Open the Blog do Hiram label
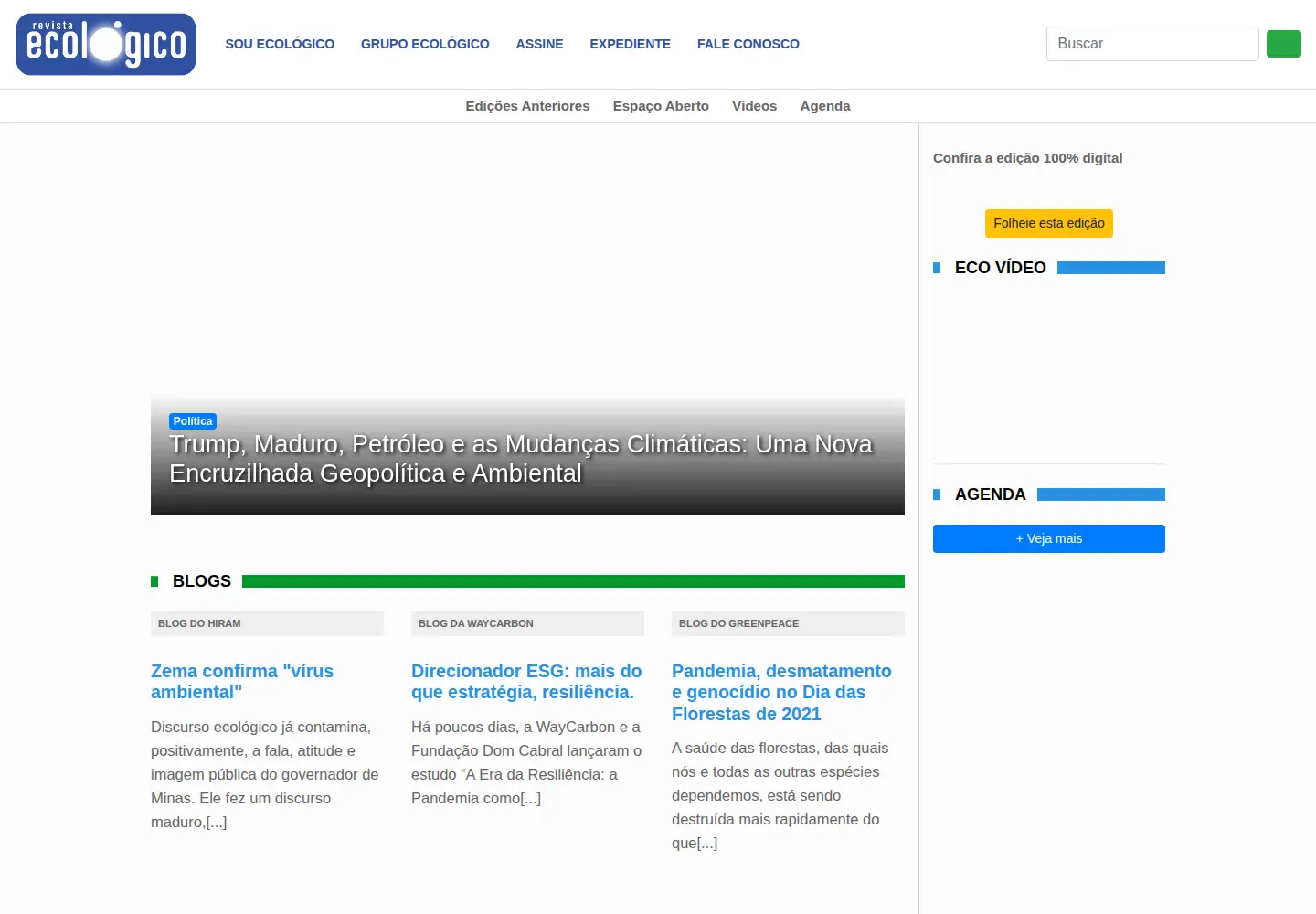1316x914 pixels. pos(199,623)
